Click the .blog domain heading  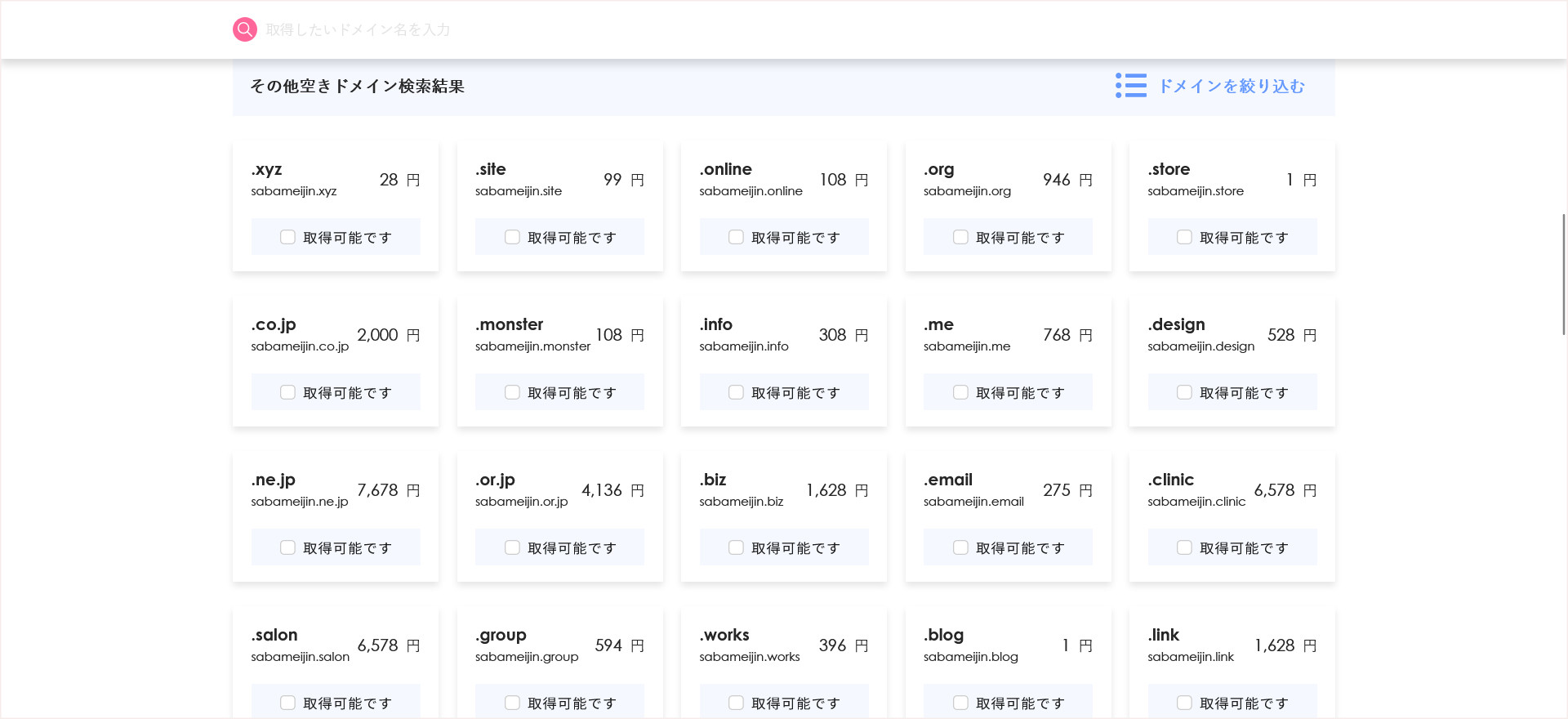(943, 635)
